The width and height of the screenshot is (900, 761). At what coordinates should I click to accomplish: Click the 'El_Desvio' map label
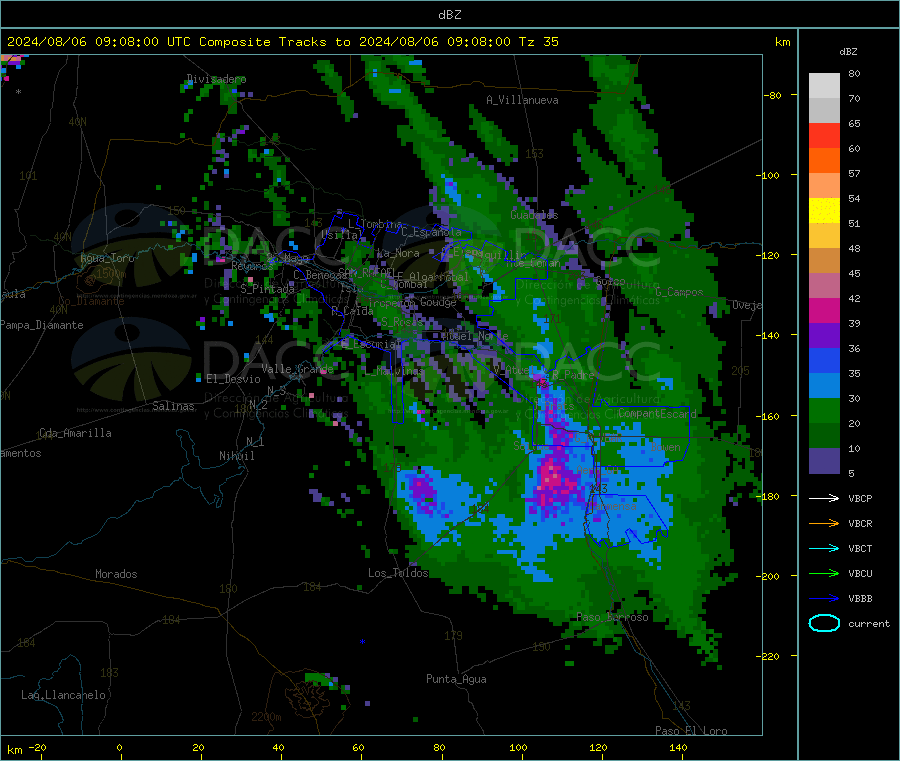point(233,379)
